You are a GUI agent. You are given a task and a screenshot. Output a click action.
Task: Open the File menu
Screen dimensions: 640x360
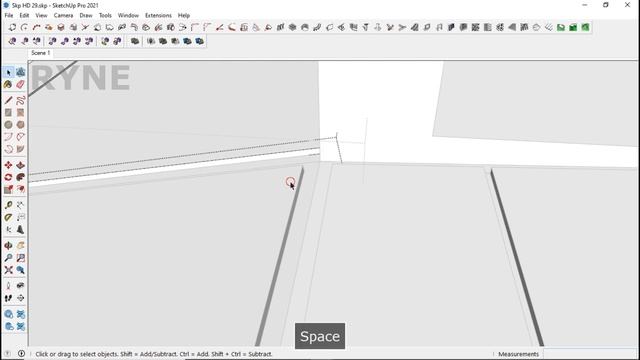coord(9,16)
